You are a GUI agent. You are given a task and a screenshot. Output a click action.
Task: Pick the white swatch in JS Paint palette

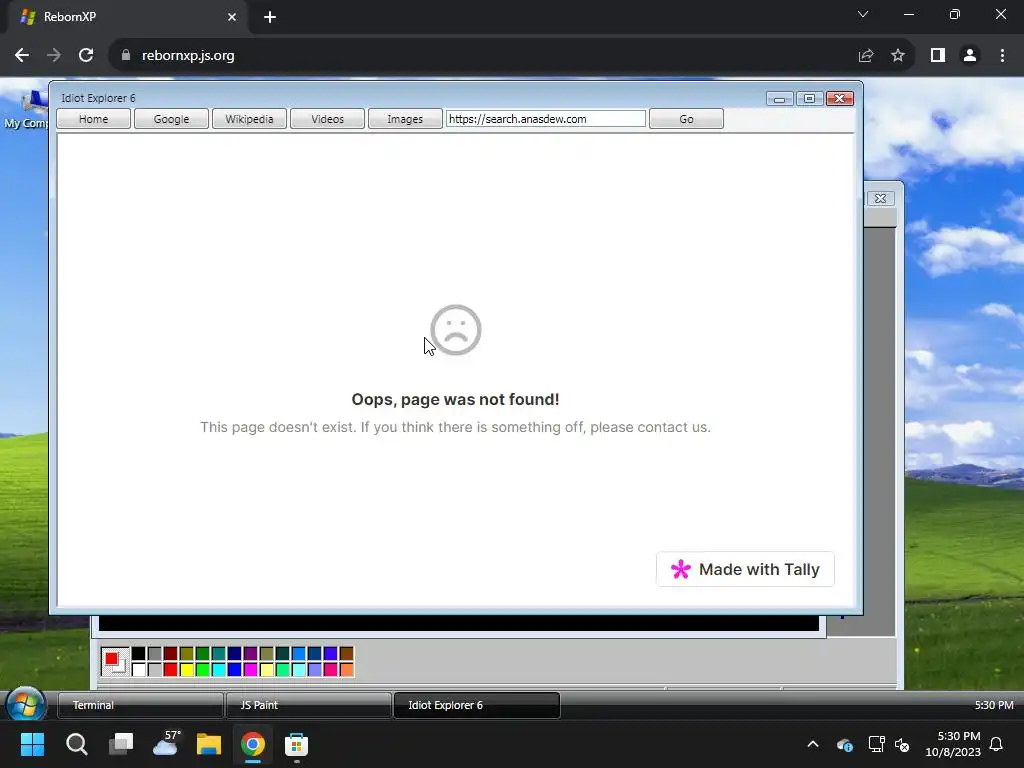coord(138,669)
